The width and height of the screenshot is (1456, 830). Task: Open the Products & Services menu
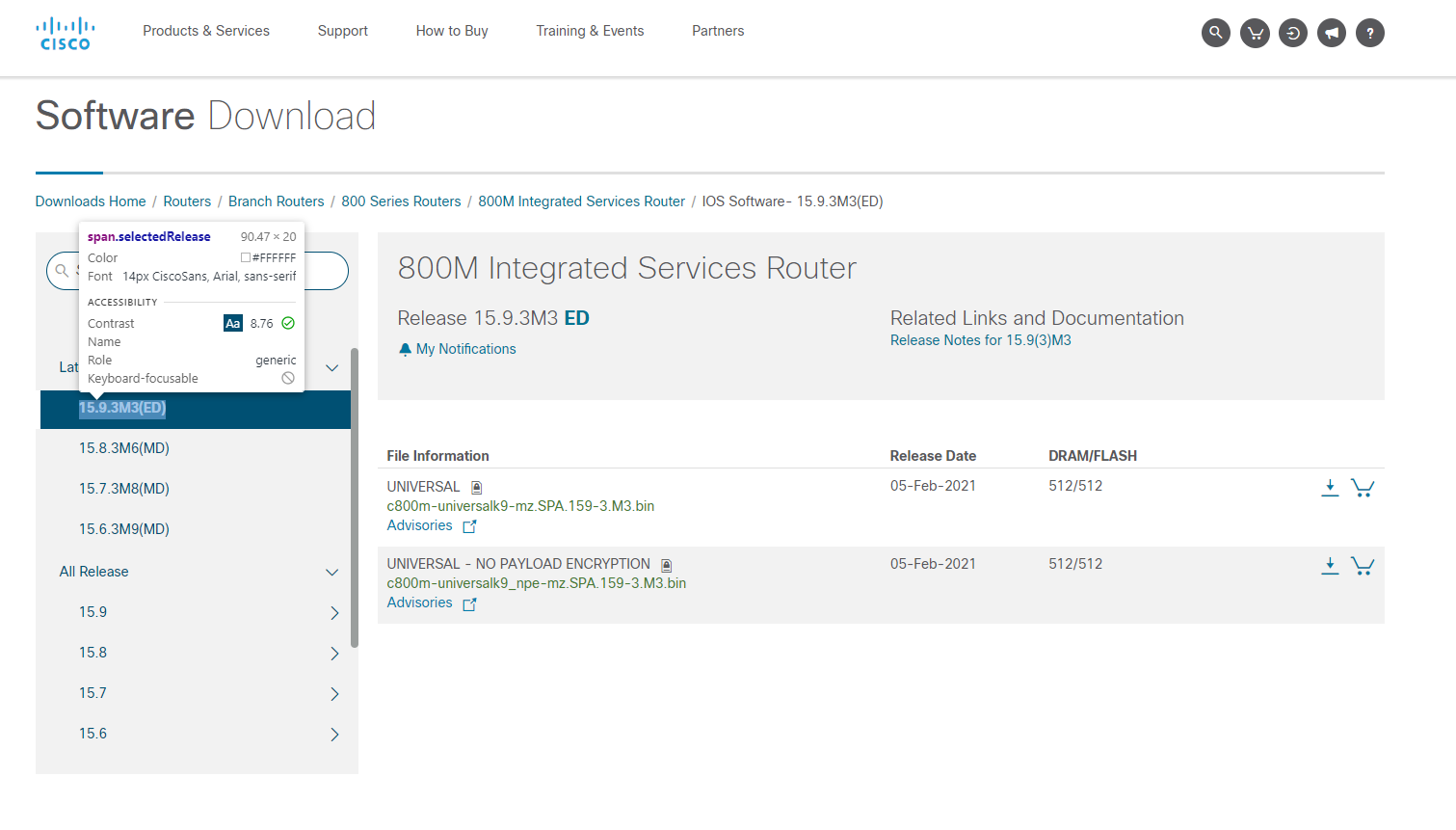[x=206, y=31]
